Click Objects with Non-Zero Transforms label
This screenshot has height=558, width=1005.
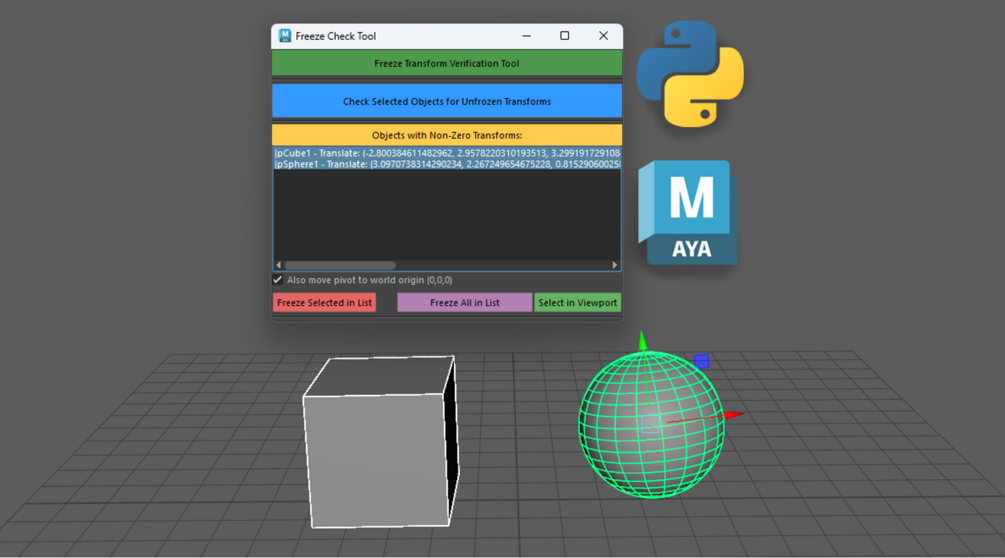(x=447, y=135)
